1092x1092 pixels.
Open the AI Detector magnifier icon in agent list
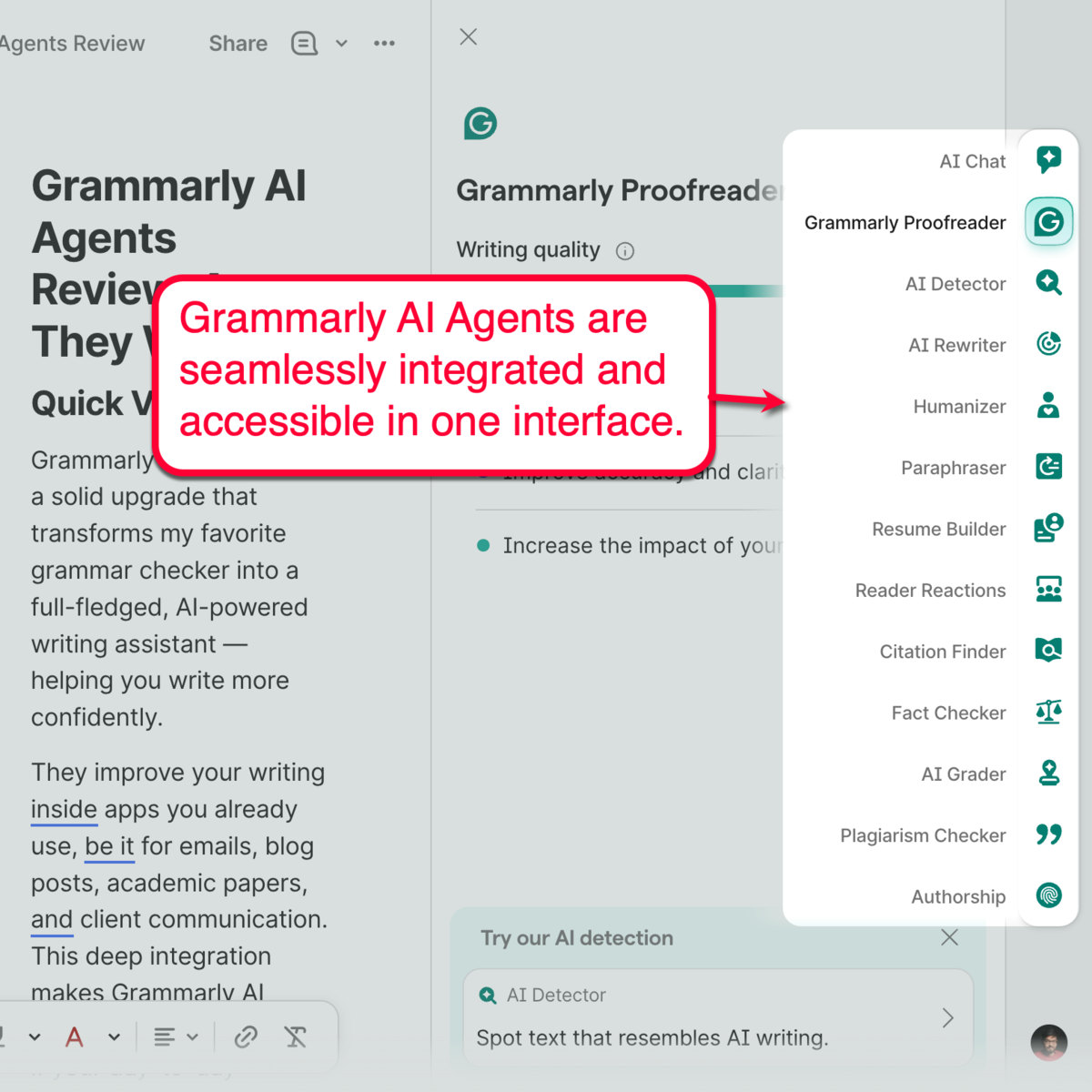(x=1048, y=283)
